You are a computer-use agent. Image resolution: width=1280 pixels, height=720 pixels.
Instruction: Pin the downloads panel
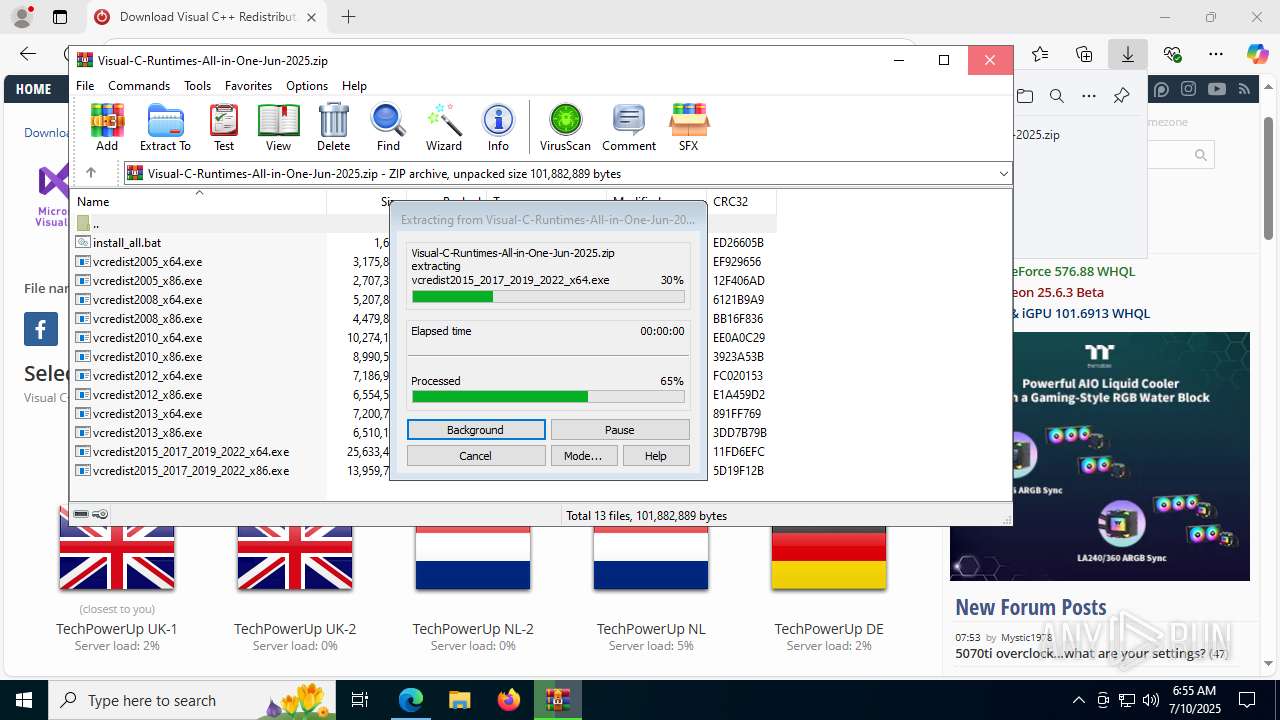[1121, 96]
